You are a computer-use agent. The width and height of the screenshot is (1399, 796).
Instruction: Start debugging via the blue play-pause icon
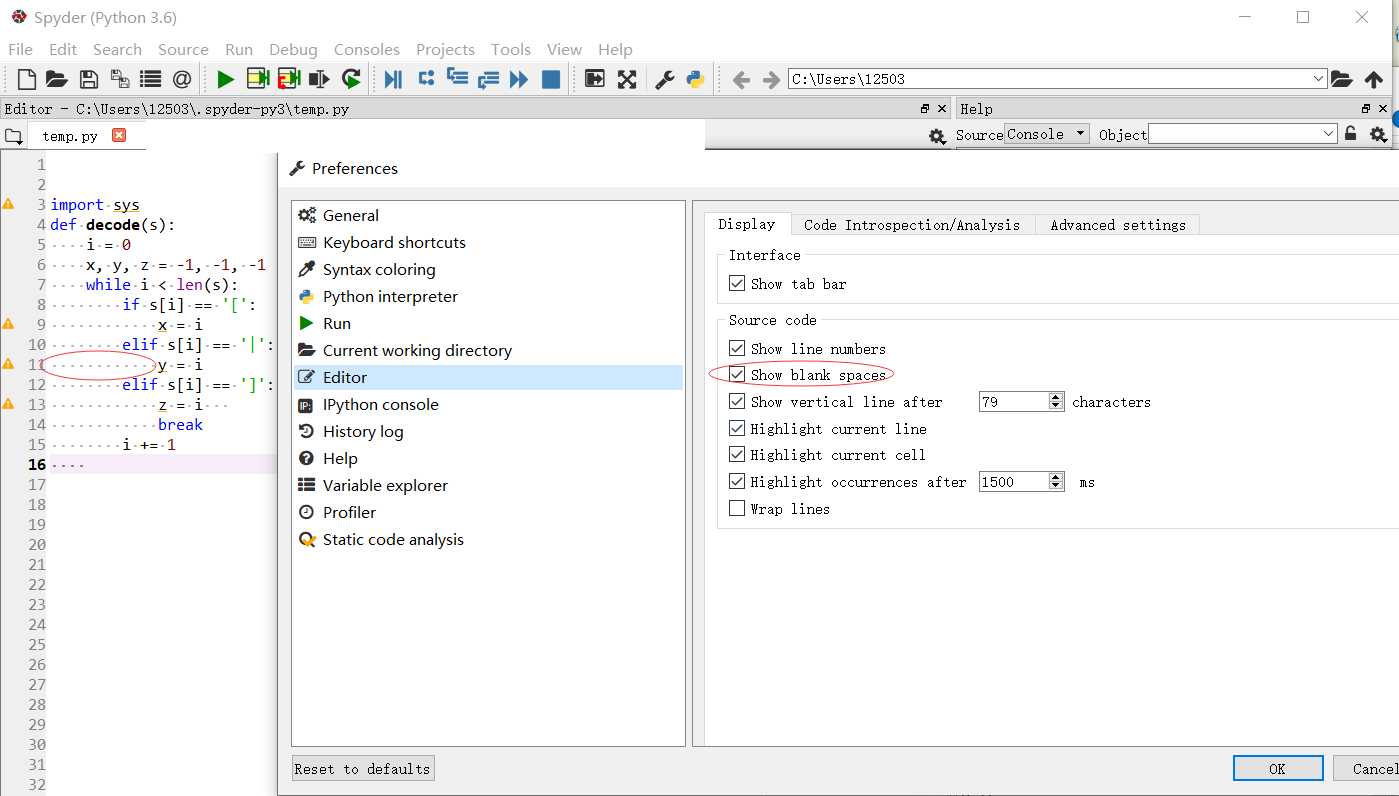[393, 79]
